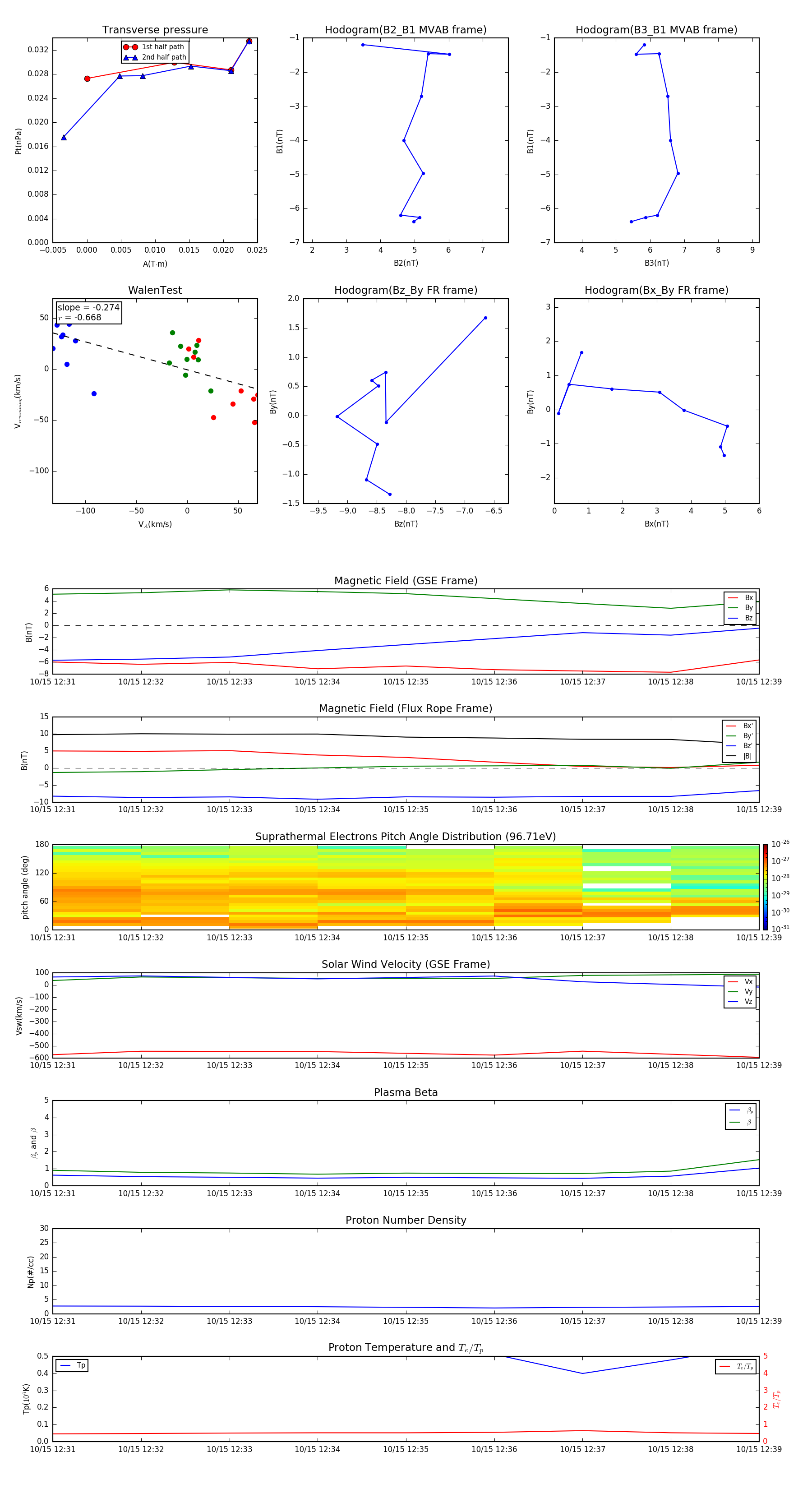Click the "Proton Number Density" plot title
The width and height of the screenshot is (812, 1489).
406,1220
